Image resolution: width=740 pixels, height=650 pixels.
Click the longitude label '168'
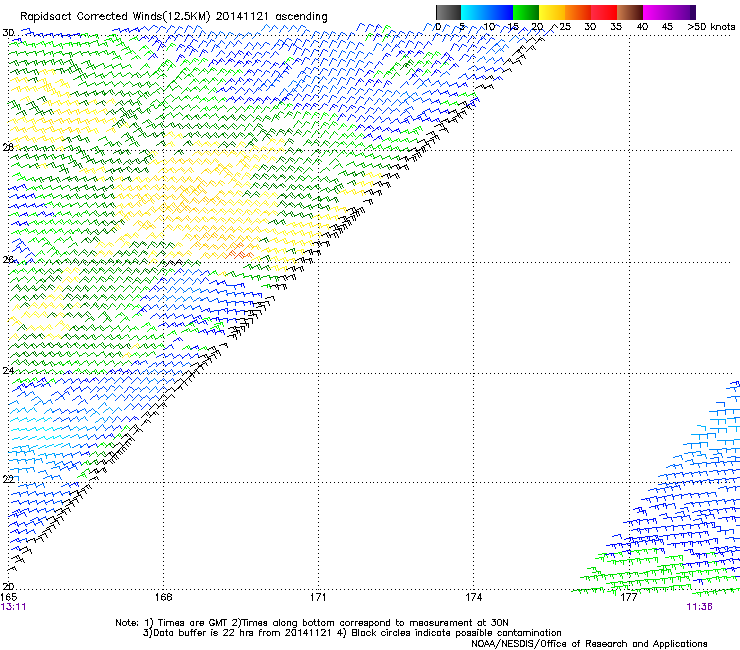coord(163,597)
